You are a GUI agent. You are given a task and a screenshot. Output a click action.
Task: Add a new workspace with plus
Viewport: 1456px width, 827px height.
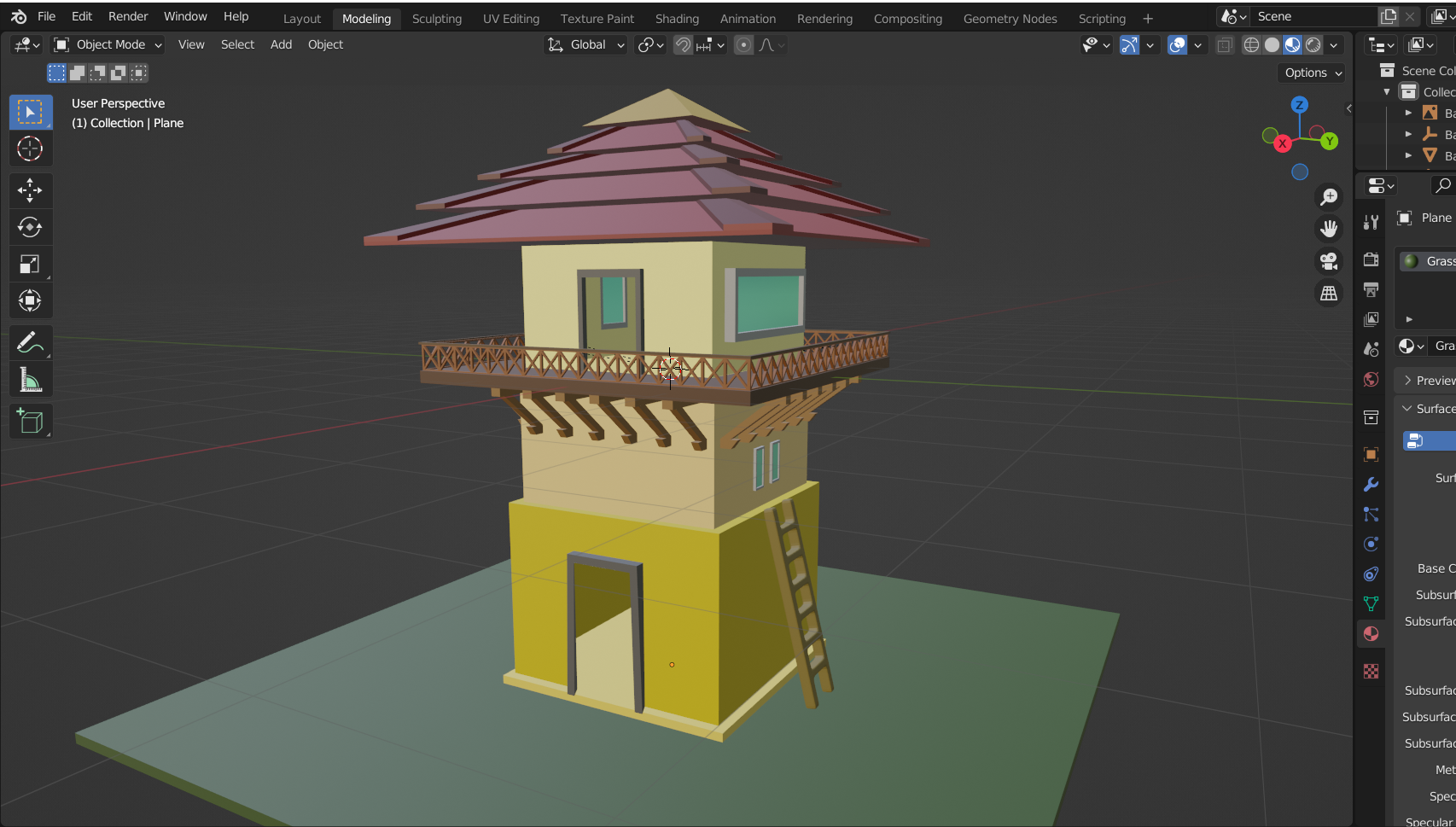click(x=1147, y=18)
